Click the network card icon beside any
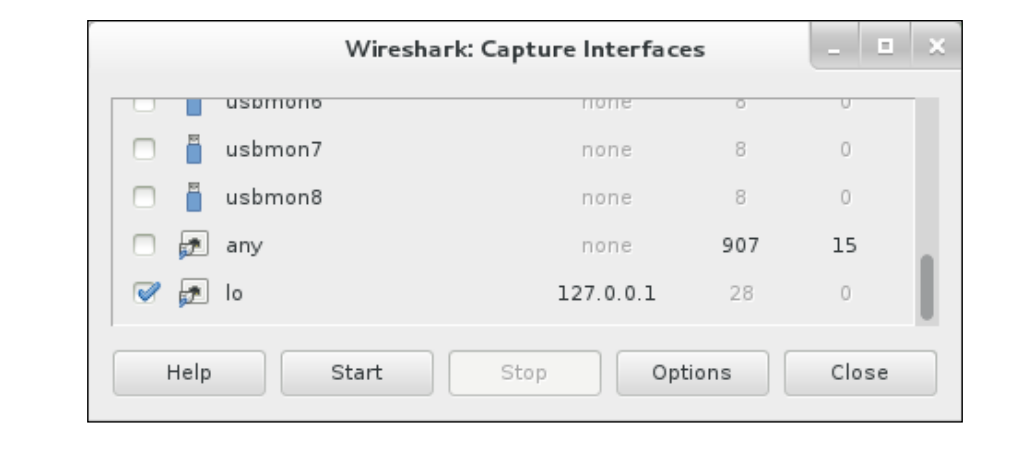The image size is (1013, 452). [x=193, y=245]
